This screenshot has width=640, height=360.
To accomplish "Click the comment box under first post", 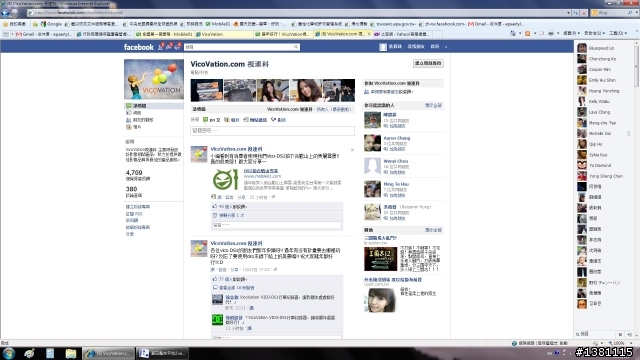I will click(x=277, y=225).
